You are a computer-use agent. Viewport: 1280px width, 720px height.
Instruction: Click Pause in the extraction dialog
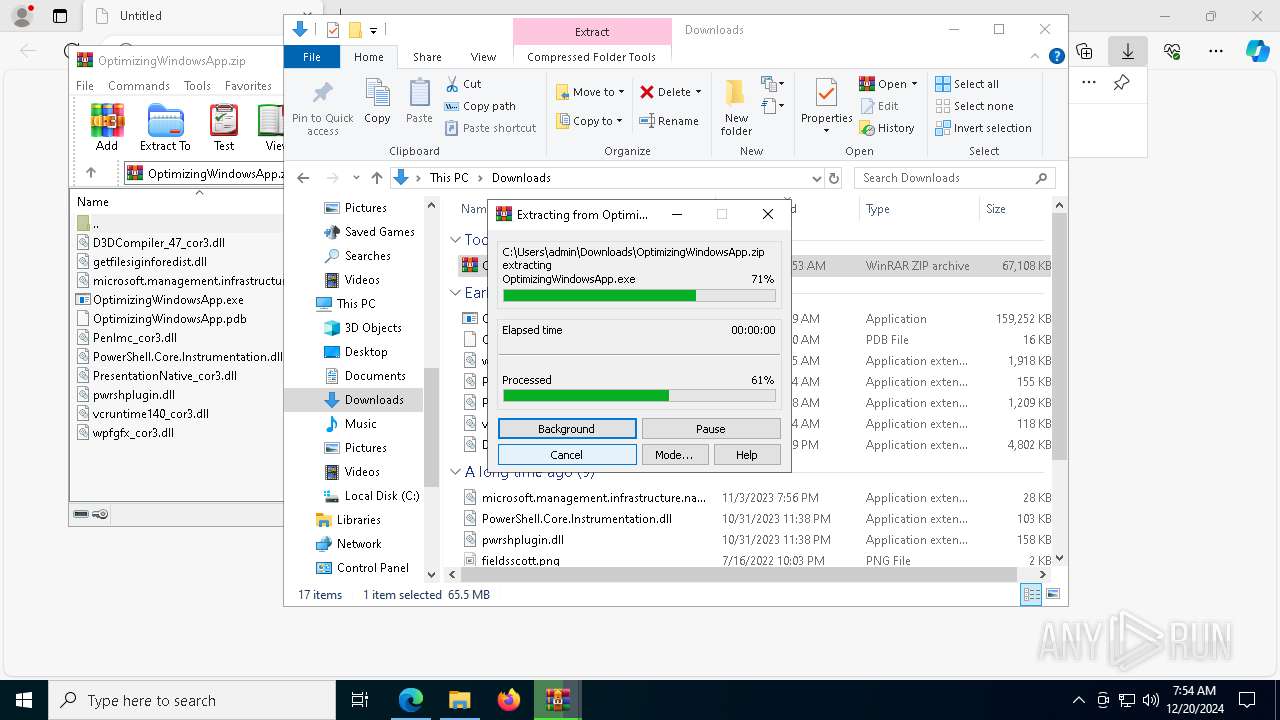[711, 428]
